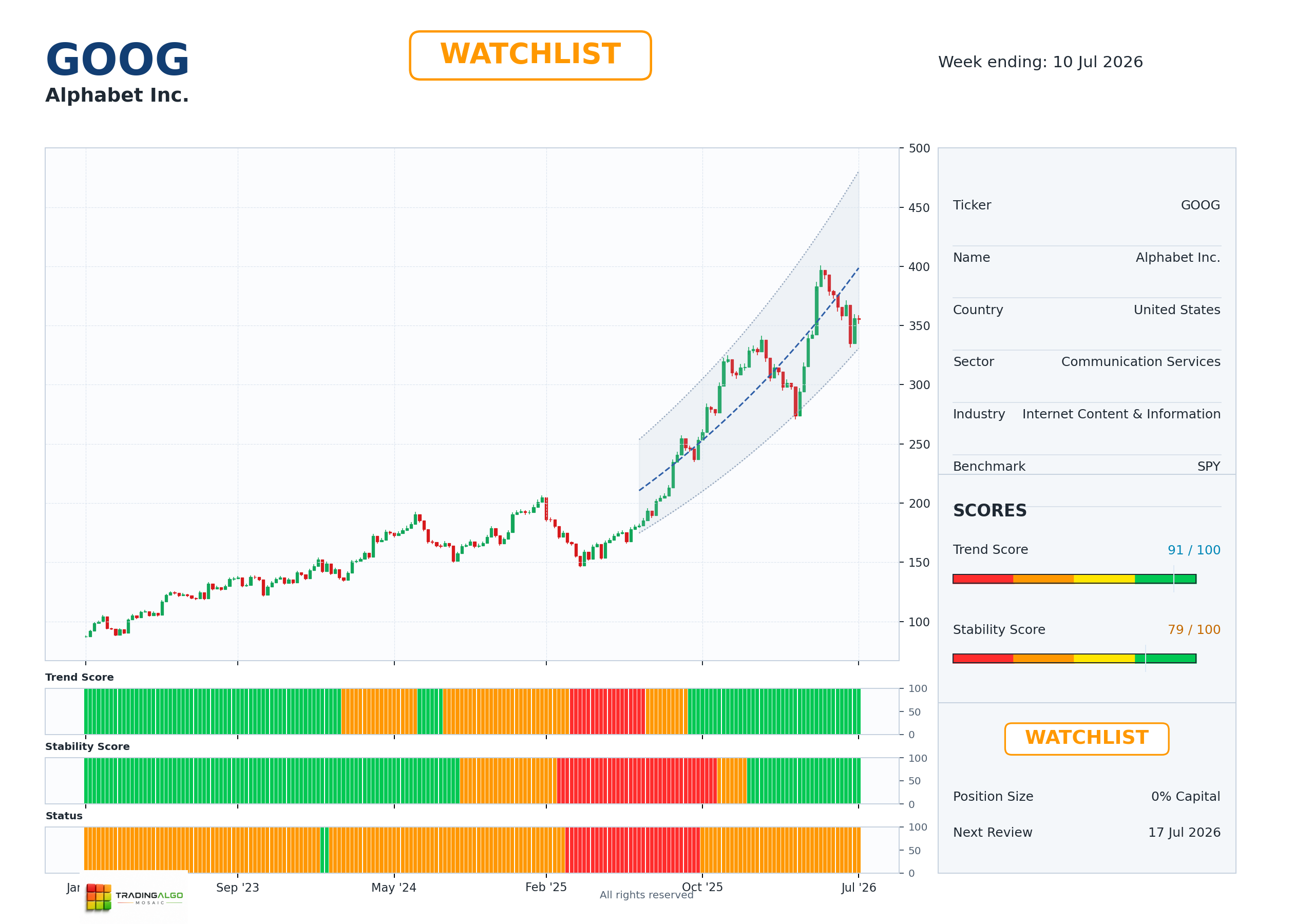Click the Trend Score color bar in Scores
The width and height of the screenshot is (1294, 924).
click(x=1074, y=579)
